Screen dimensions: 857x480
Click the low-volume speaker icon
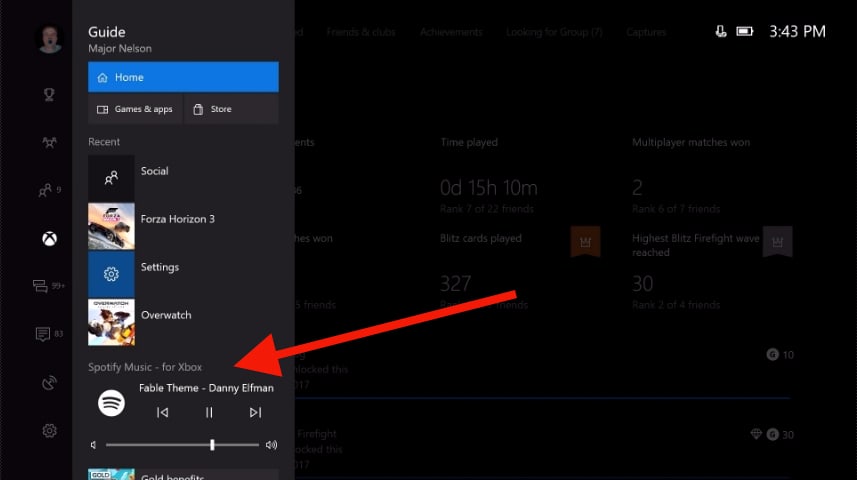(x=93, y=445)
